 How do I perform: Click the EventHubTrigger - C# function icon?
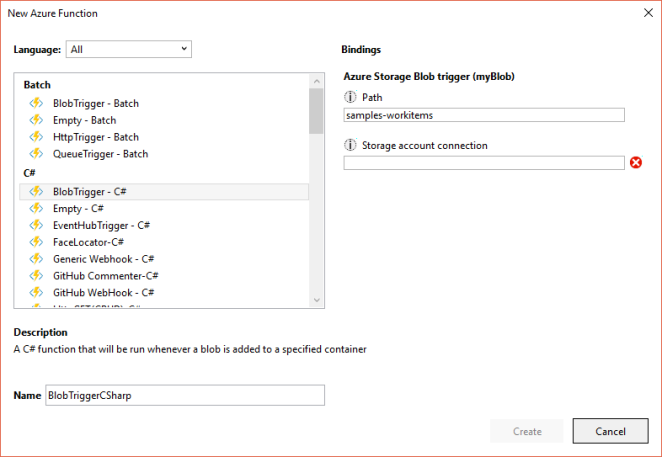coord(36,225)
